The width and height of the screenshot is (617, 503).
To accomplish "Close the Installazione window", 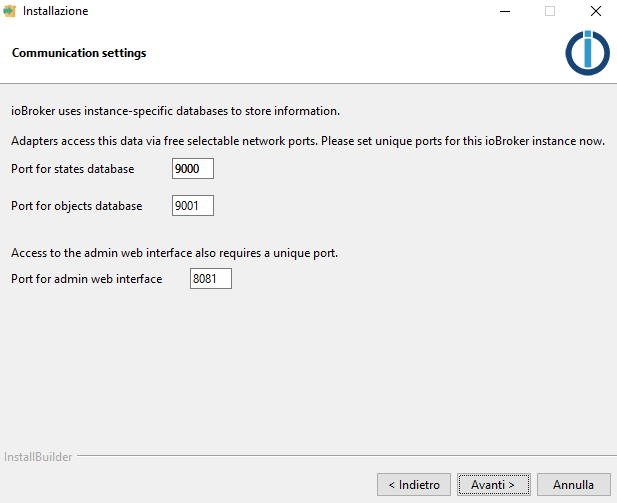I will tap(596, 11).
